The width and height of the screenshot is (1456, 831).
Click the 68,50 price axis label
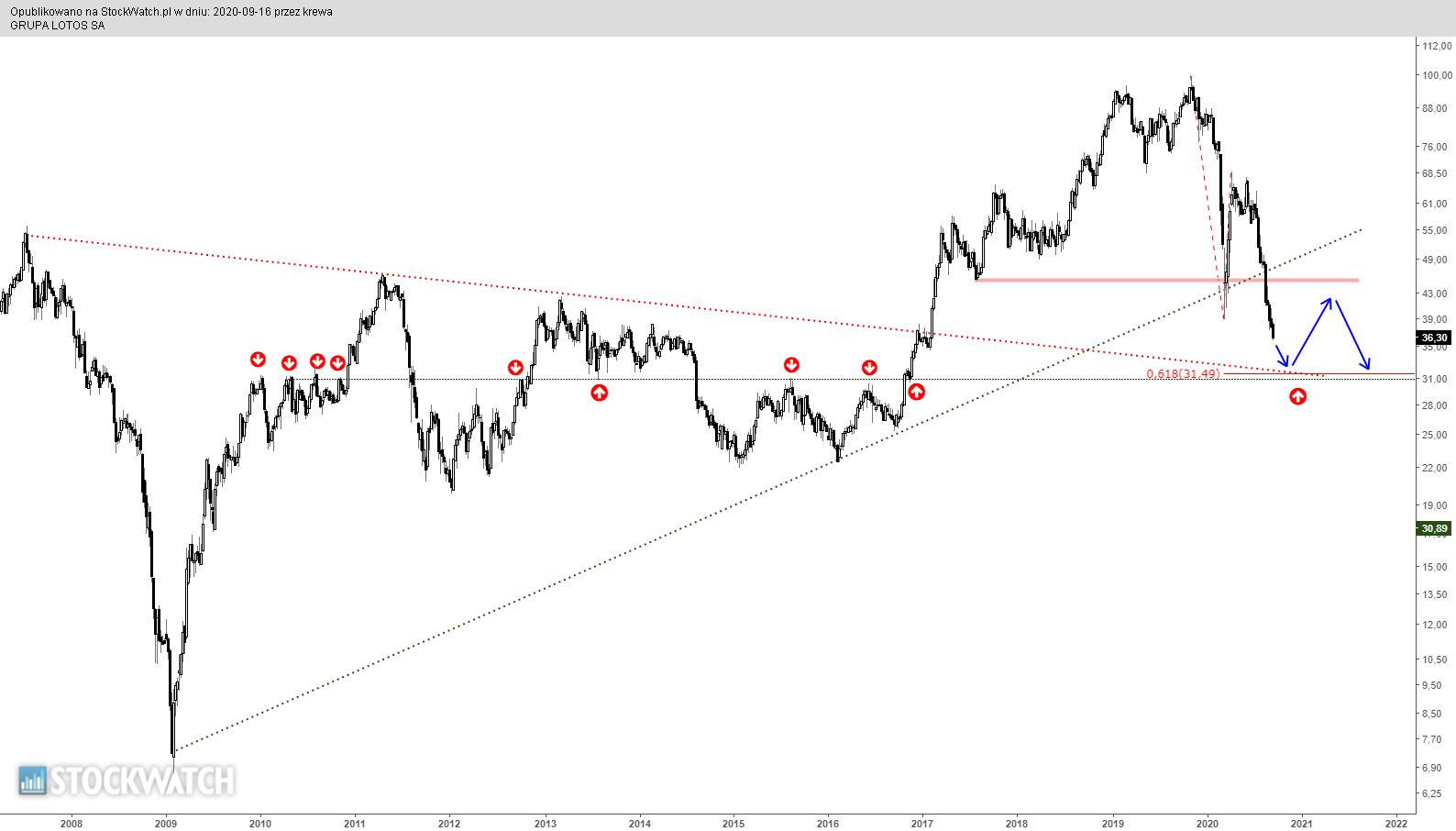1434,173
